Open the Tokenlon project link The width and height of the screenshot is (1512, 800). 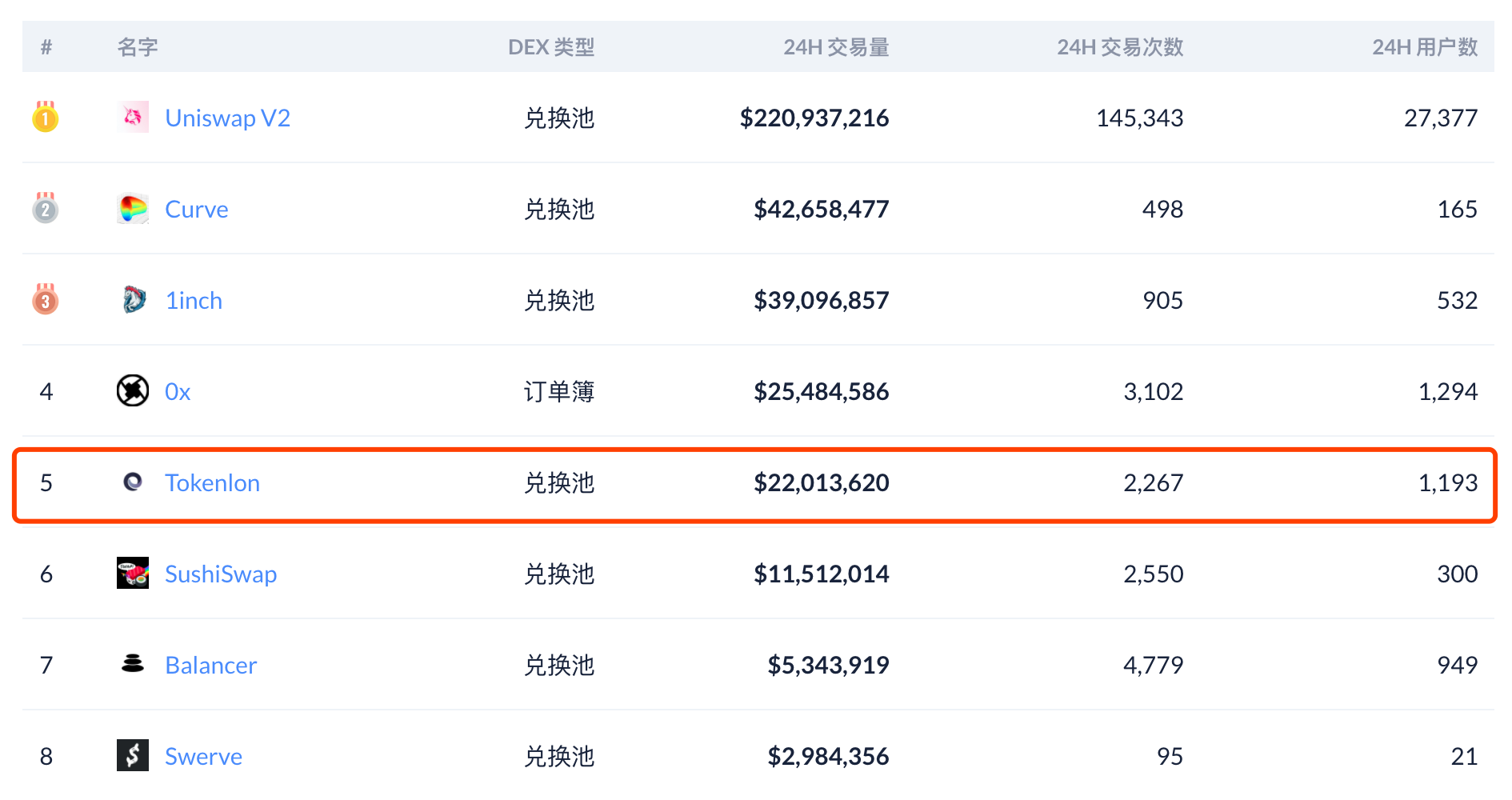click(x=212, y=482)
